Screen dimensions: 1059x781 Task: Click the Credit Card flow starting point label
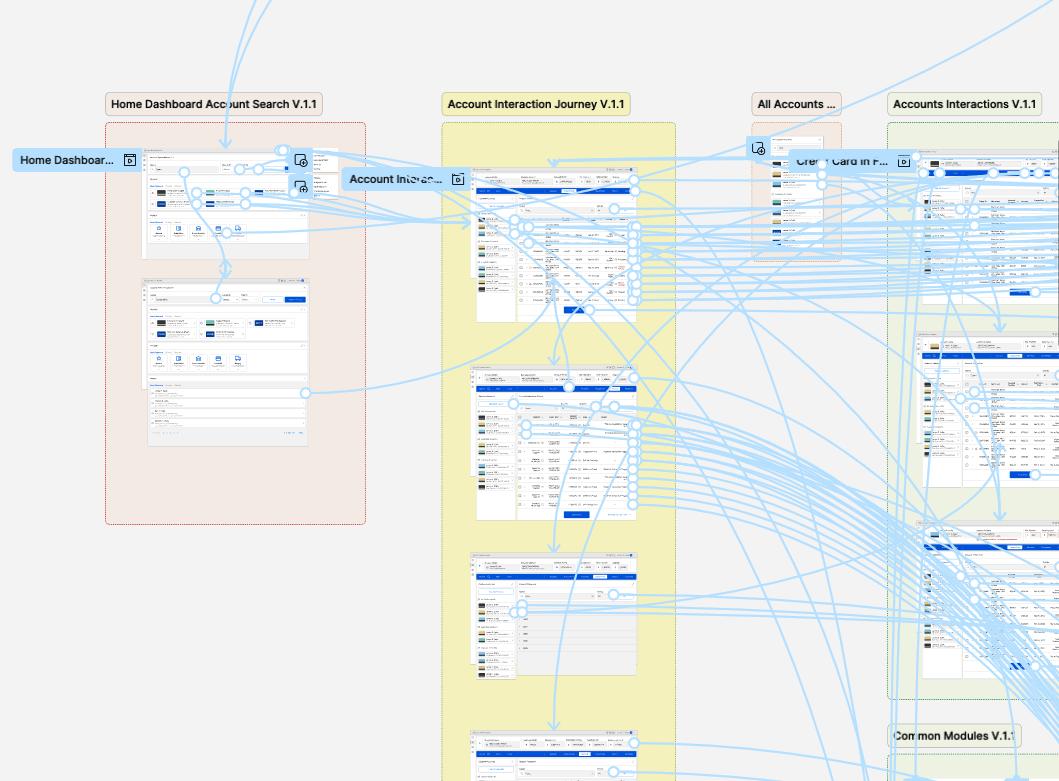[842, 160]
